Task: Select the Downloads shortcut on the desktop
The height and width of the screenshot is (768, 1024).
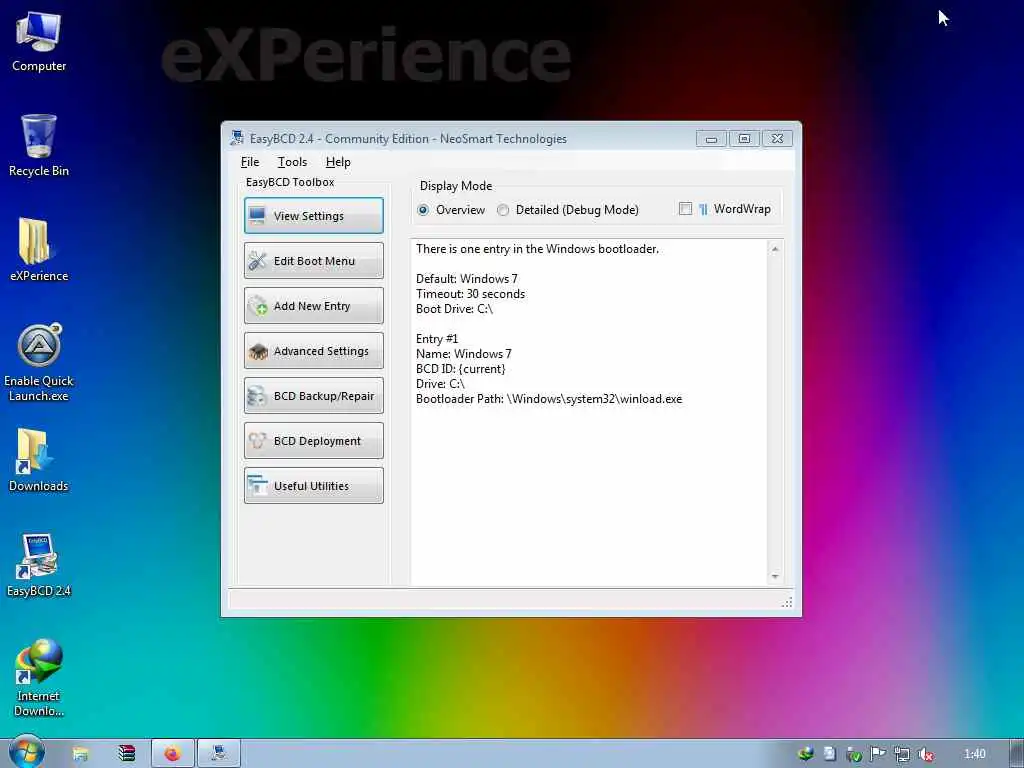Action: (x=39, y=460)
